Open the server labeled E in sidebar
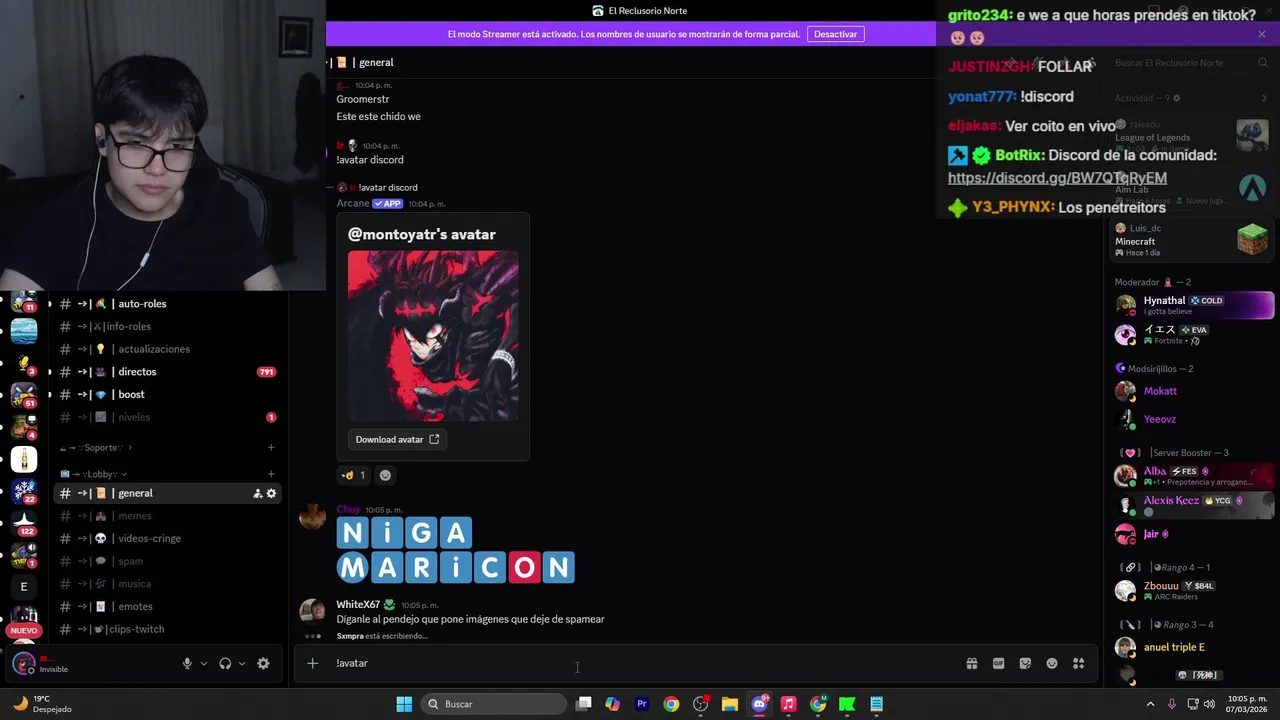1280x720 pixels. [x=24, y=587]
